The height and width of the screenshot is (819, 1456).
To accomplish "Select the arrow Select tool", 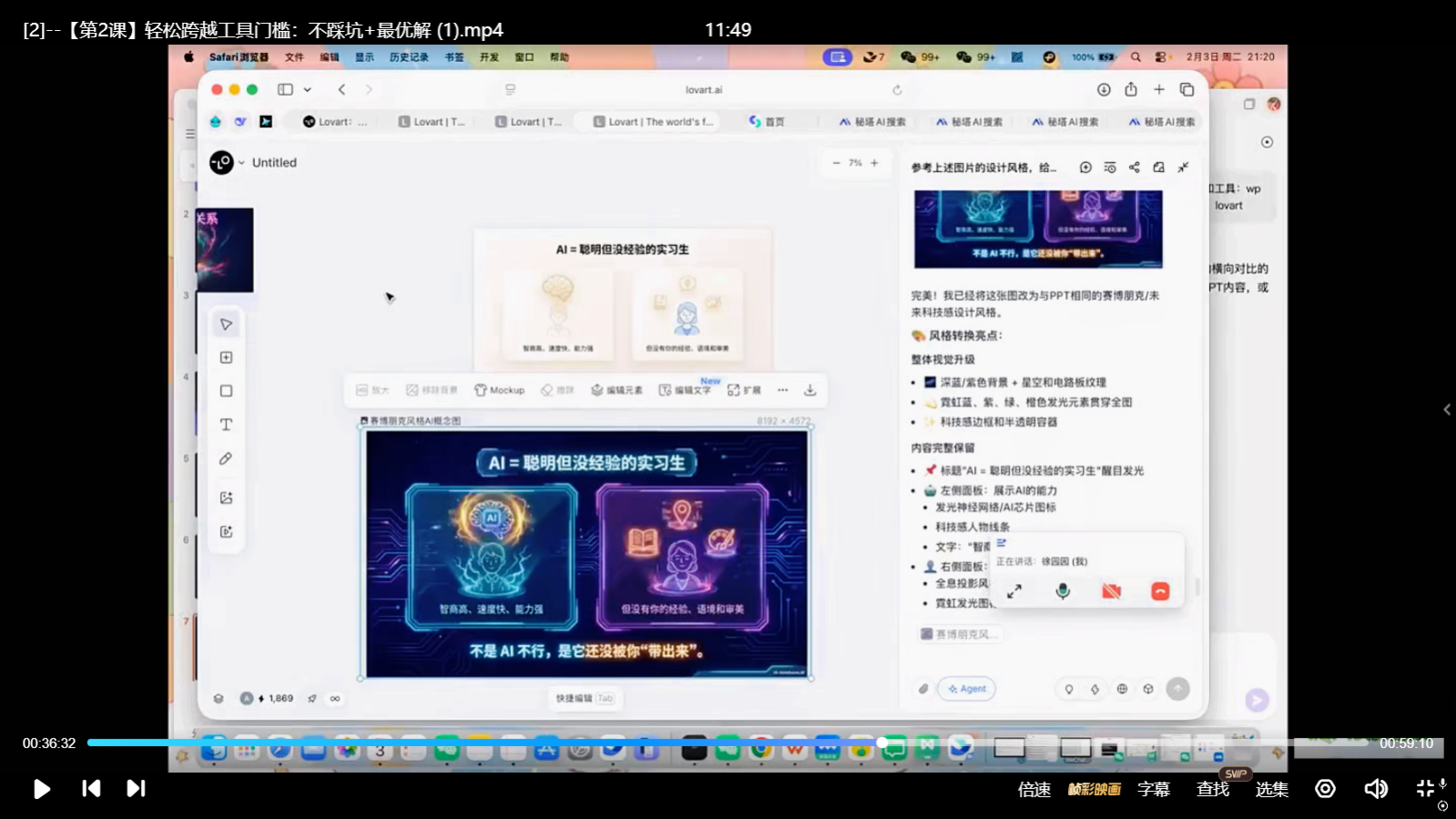I will point(226,324).
